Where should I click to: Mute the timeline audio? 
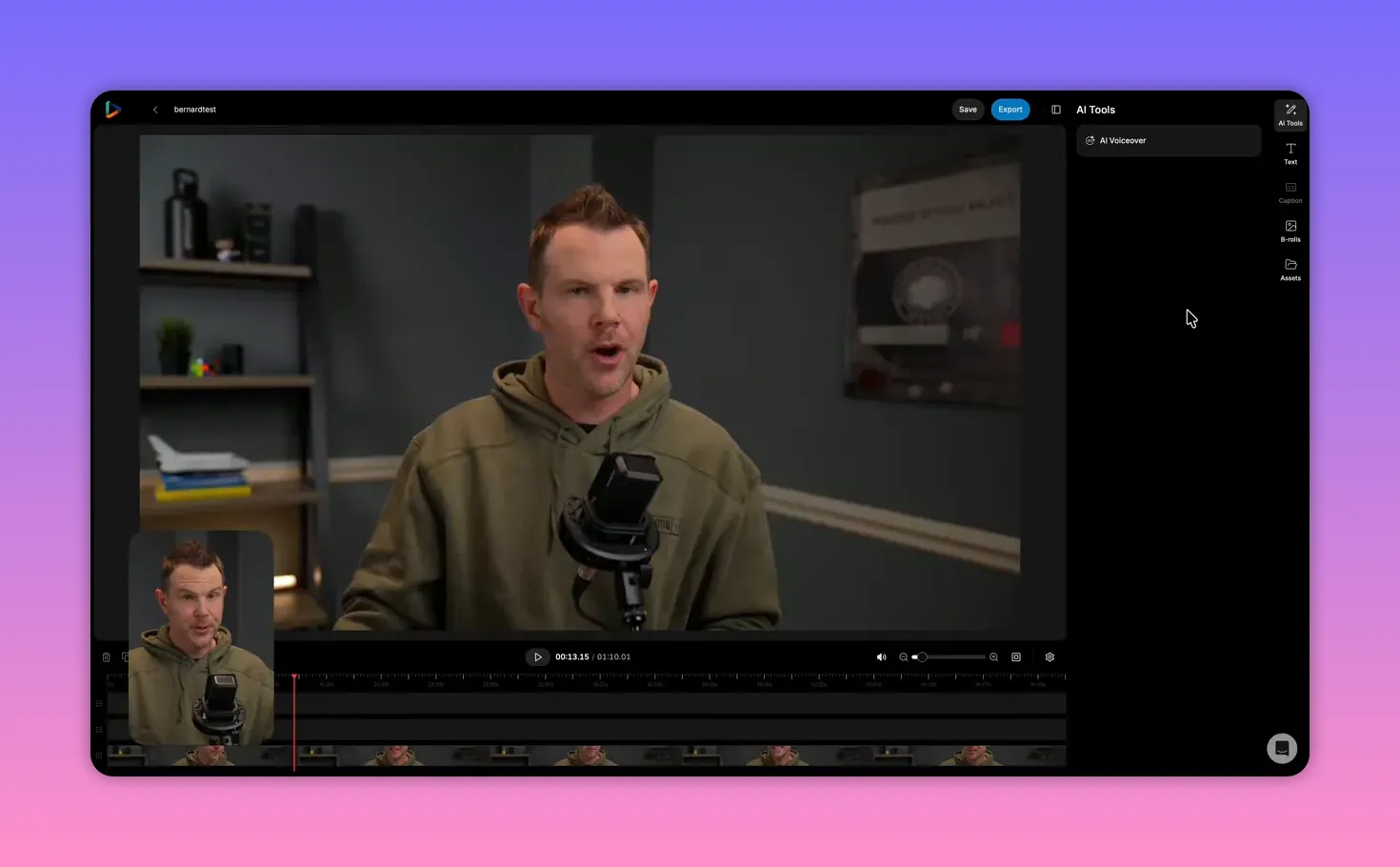pyautogui.click(x=881, y=656)
